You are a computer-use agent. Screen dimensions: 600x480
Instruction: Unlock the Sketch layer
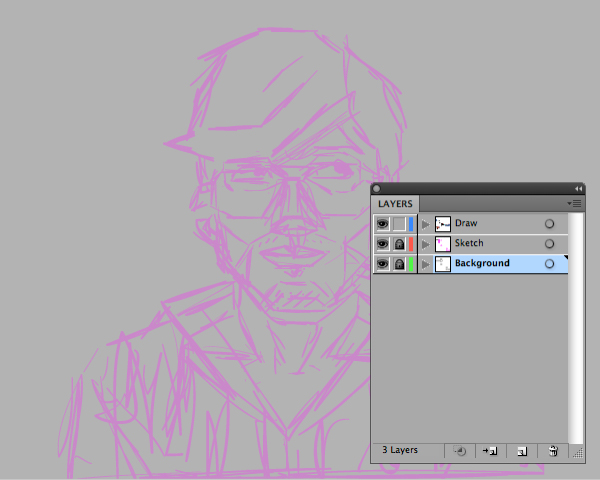point(398,244)
